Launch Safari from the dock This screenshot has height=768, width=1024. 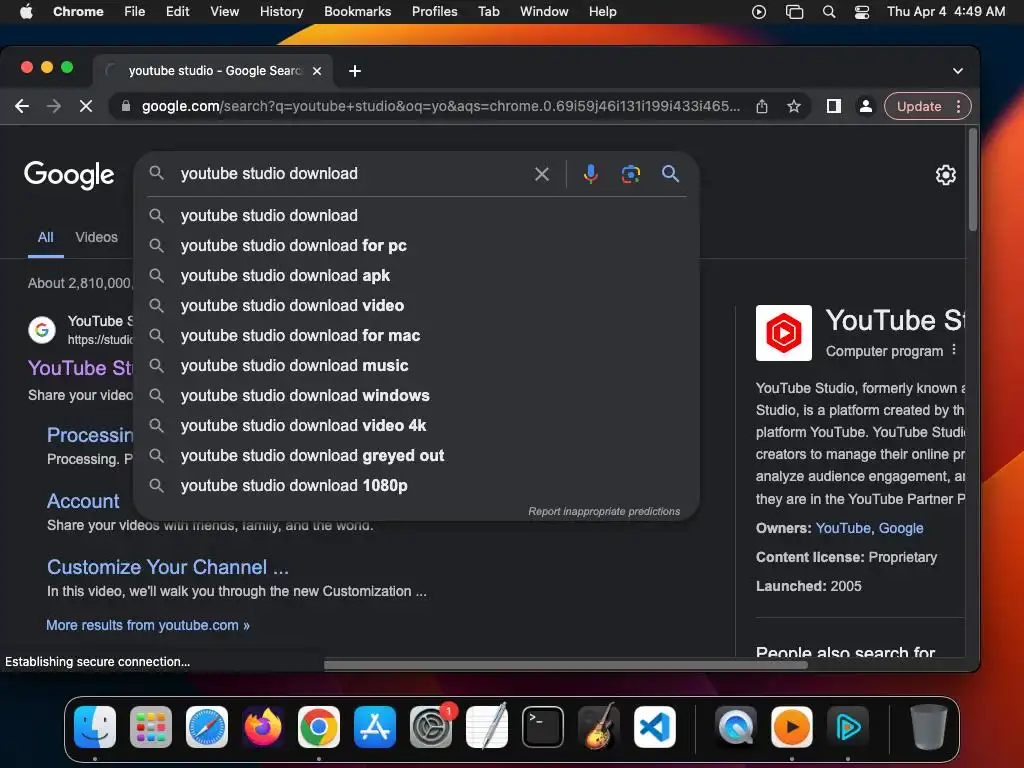pyautogui.click(x=207, y=727)
